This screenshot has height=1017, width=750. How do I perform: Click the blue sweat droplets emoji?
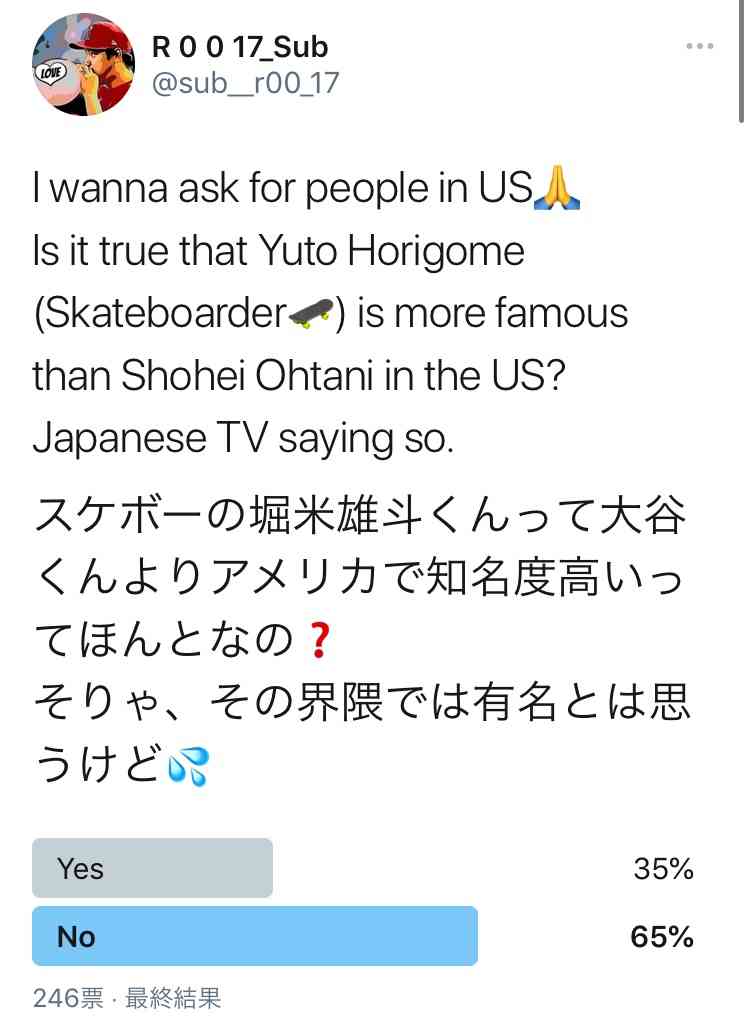coord(188,765)
